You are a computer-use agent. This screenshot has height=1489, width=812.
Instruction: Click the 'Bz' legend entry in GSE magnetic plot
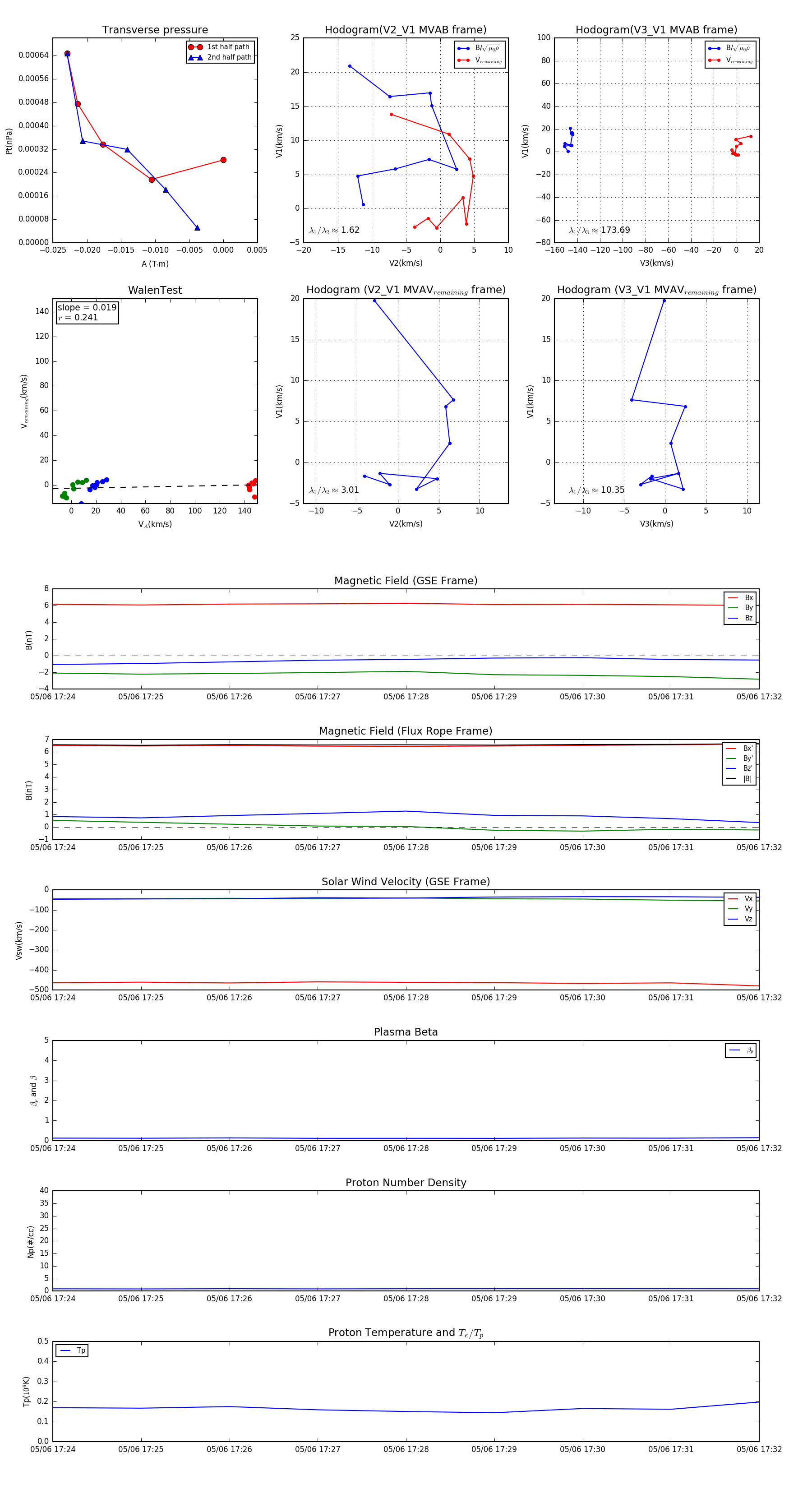point(740,618)
